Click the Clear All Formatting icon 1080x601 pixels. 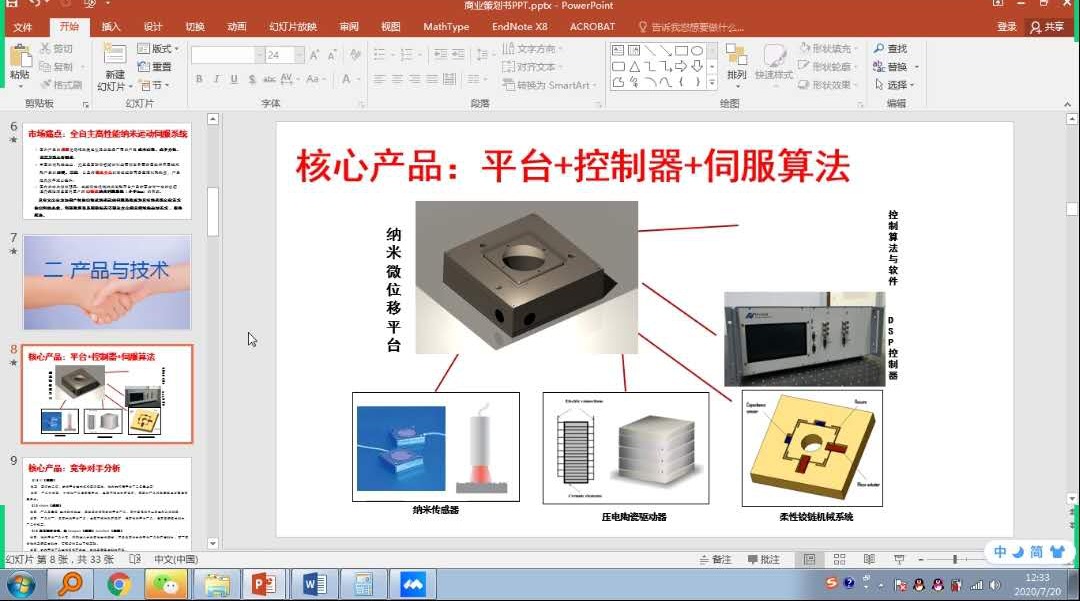tap(355, 55)
